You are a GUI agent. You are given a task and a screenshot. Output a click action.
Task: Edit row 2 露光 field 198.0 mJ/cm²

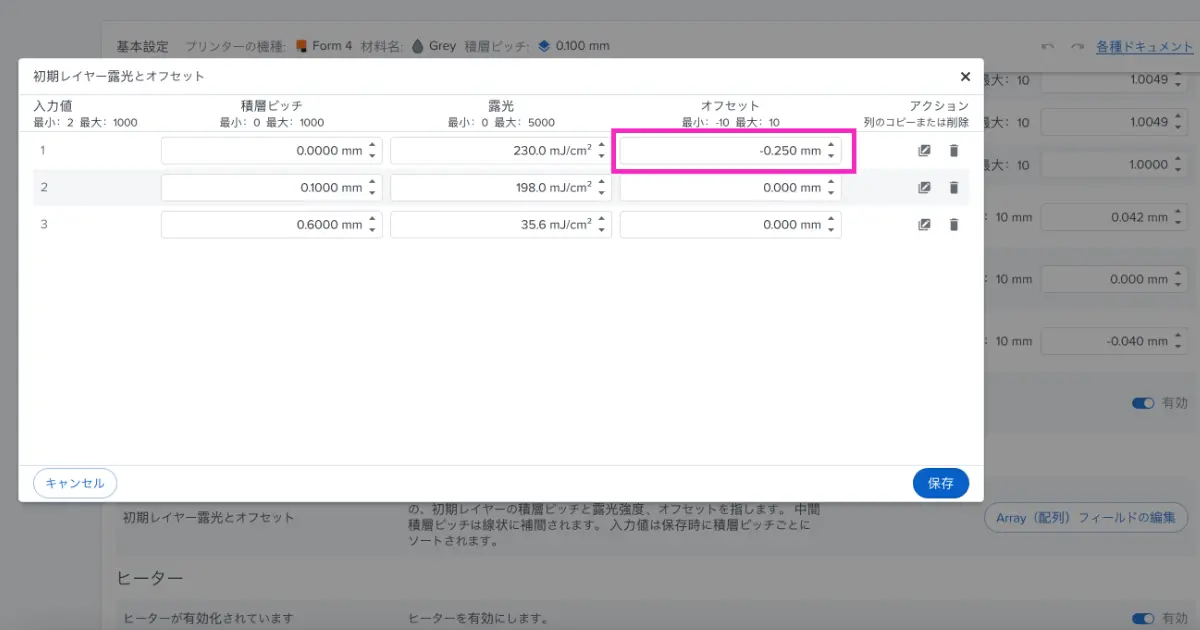click(501, 188)
